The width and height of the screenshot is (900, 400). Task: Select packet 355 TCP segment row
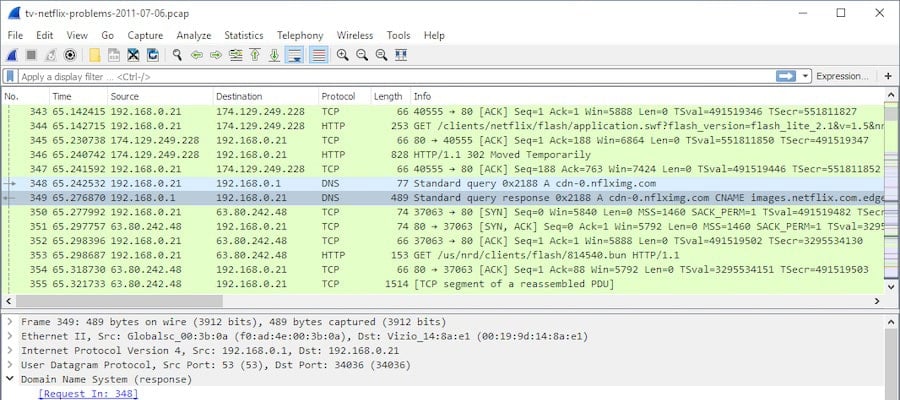[x=442, y=284]
